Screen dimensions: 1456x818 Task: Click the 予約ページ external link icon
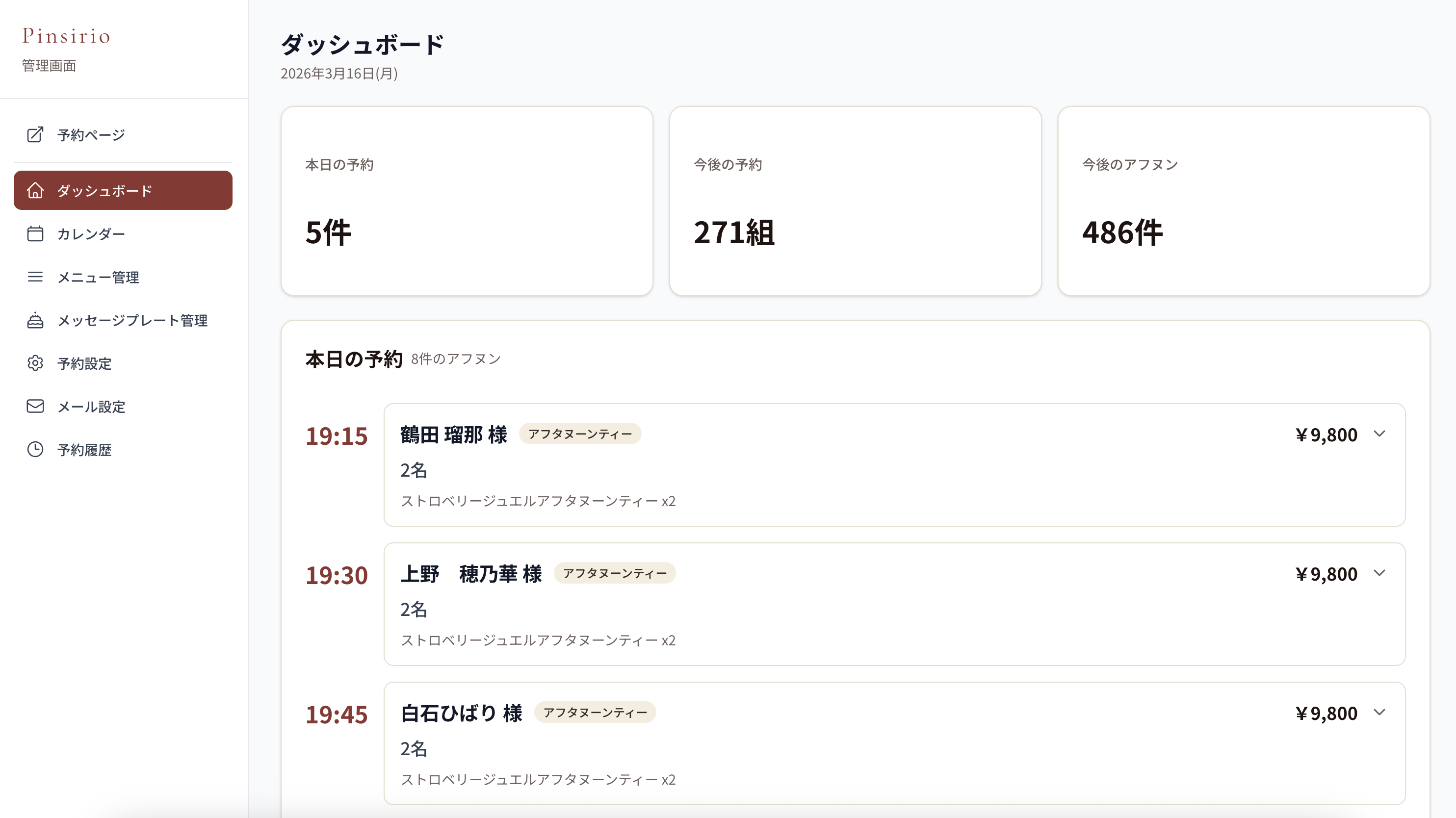click(x=35, y=134)
